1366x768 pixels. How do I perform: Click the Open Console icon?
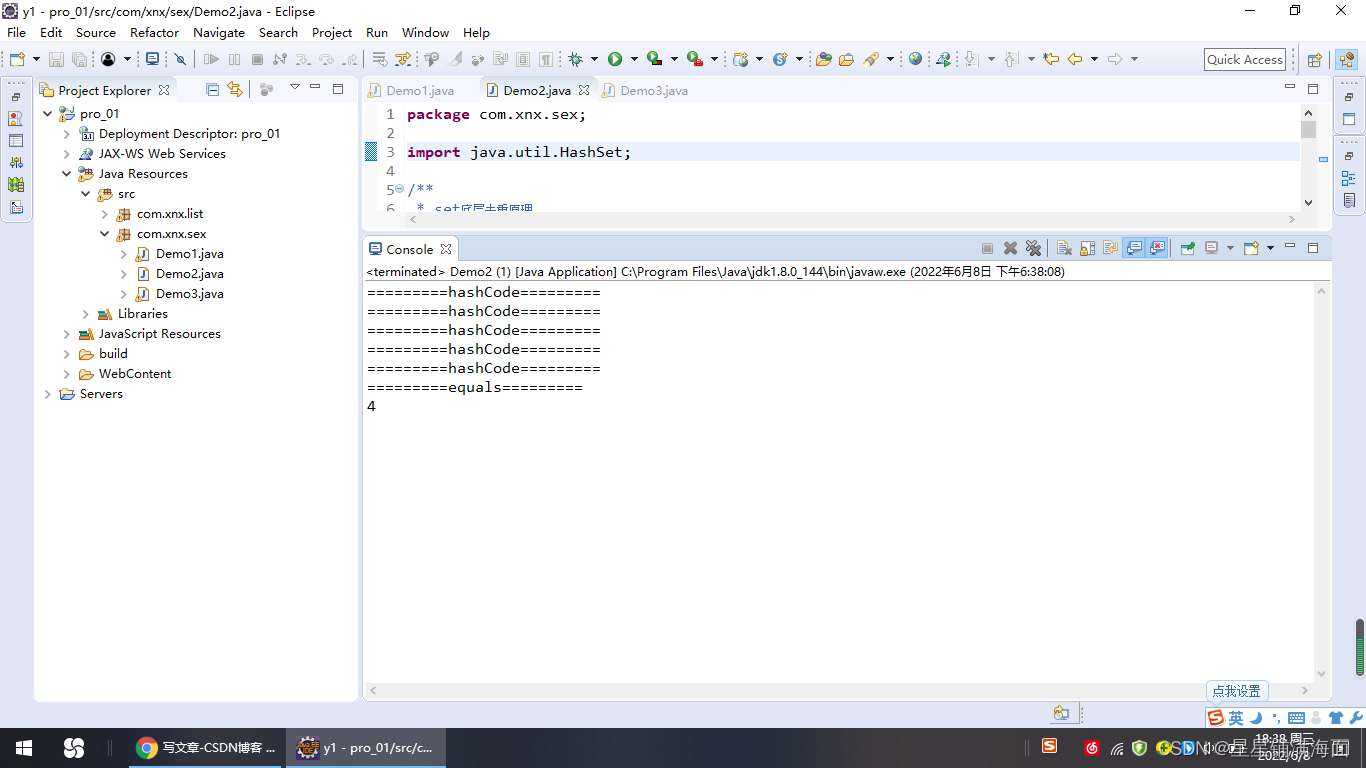point(1251,248)
